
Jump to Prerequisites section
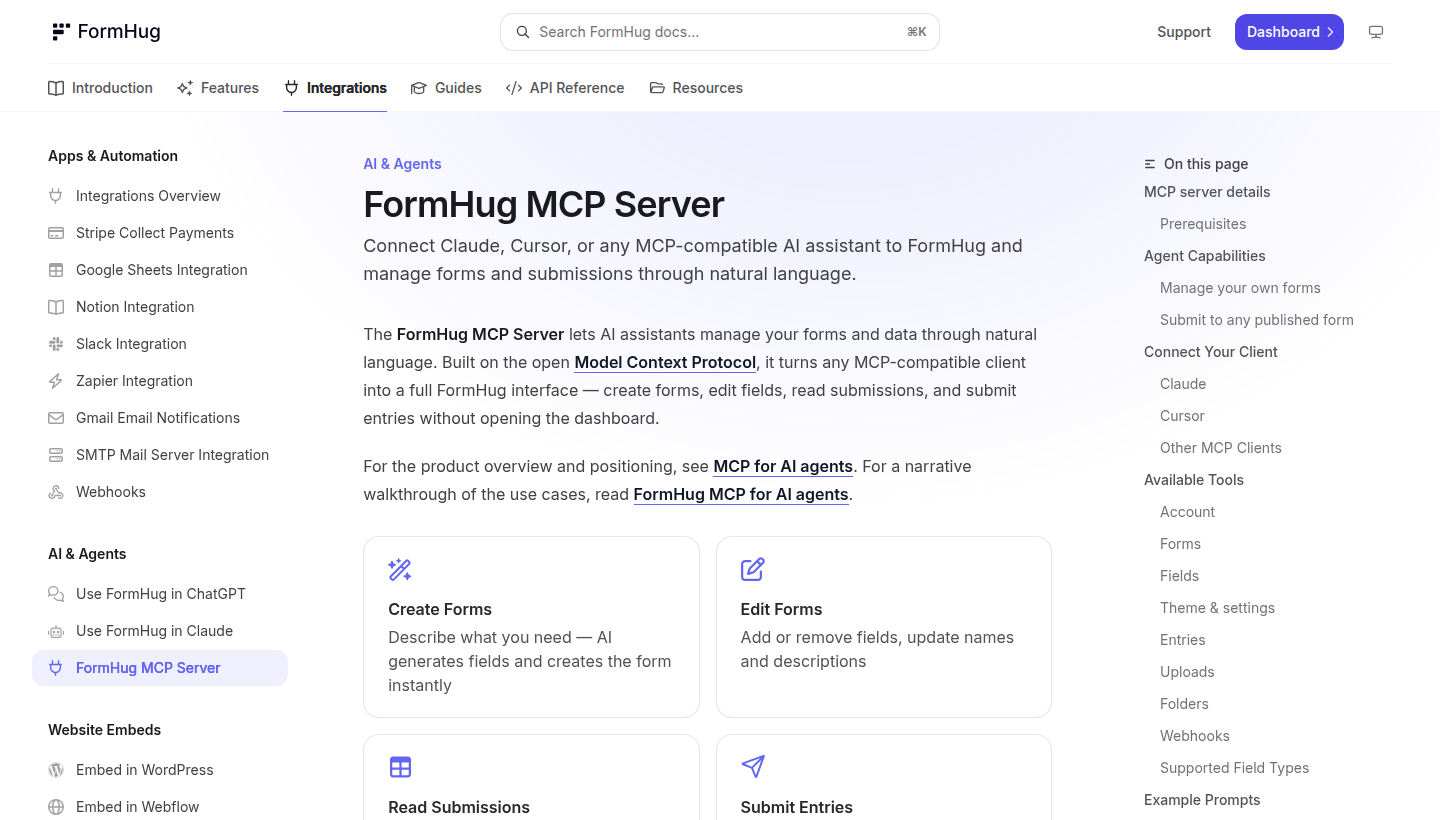1203,224
